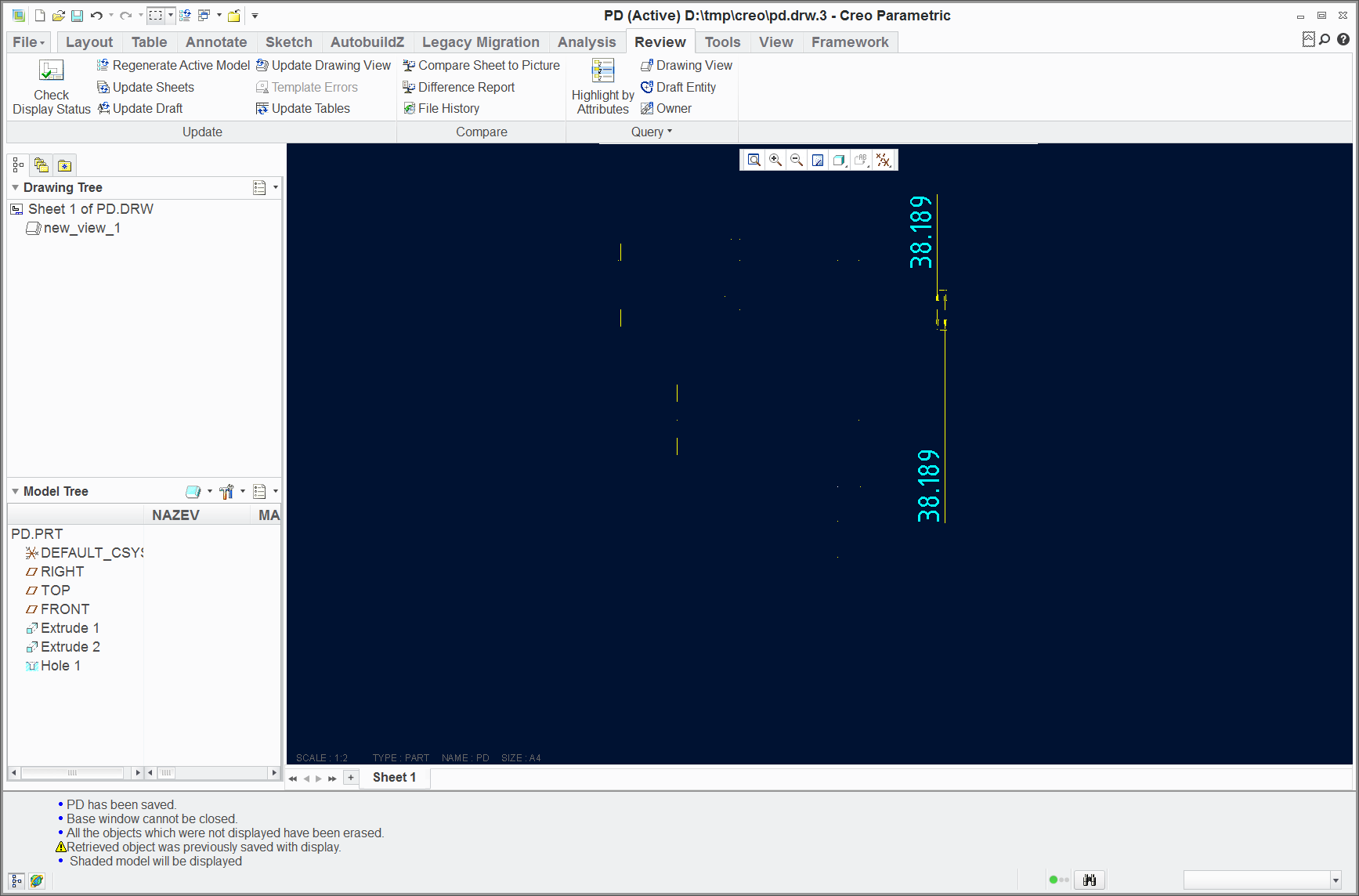Viewport: 1359px width, 896px height.
Task: Click the Sheet 1 tab
Action: (394, 777)
